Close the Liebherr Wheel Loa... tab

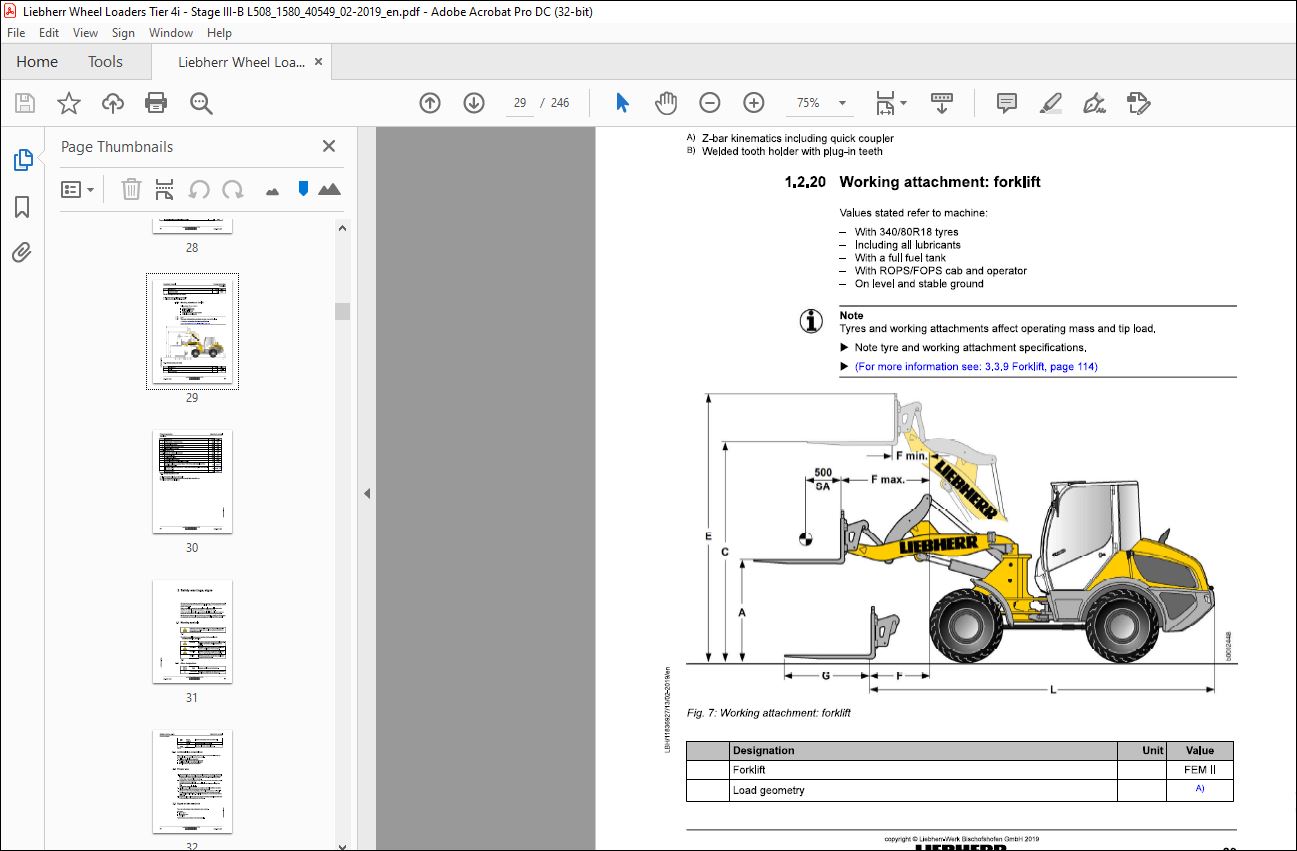[318, 62]
